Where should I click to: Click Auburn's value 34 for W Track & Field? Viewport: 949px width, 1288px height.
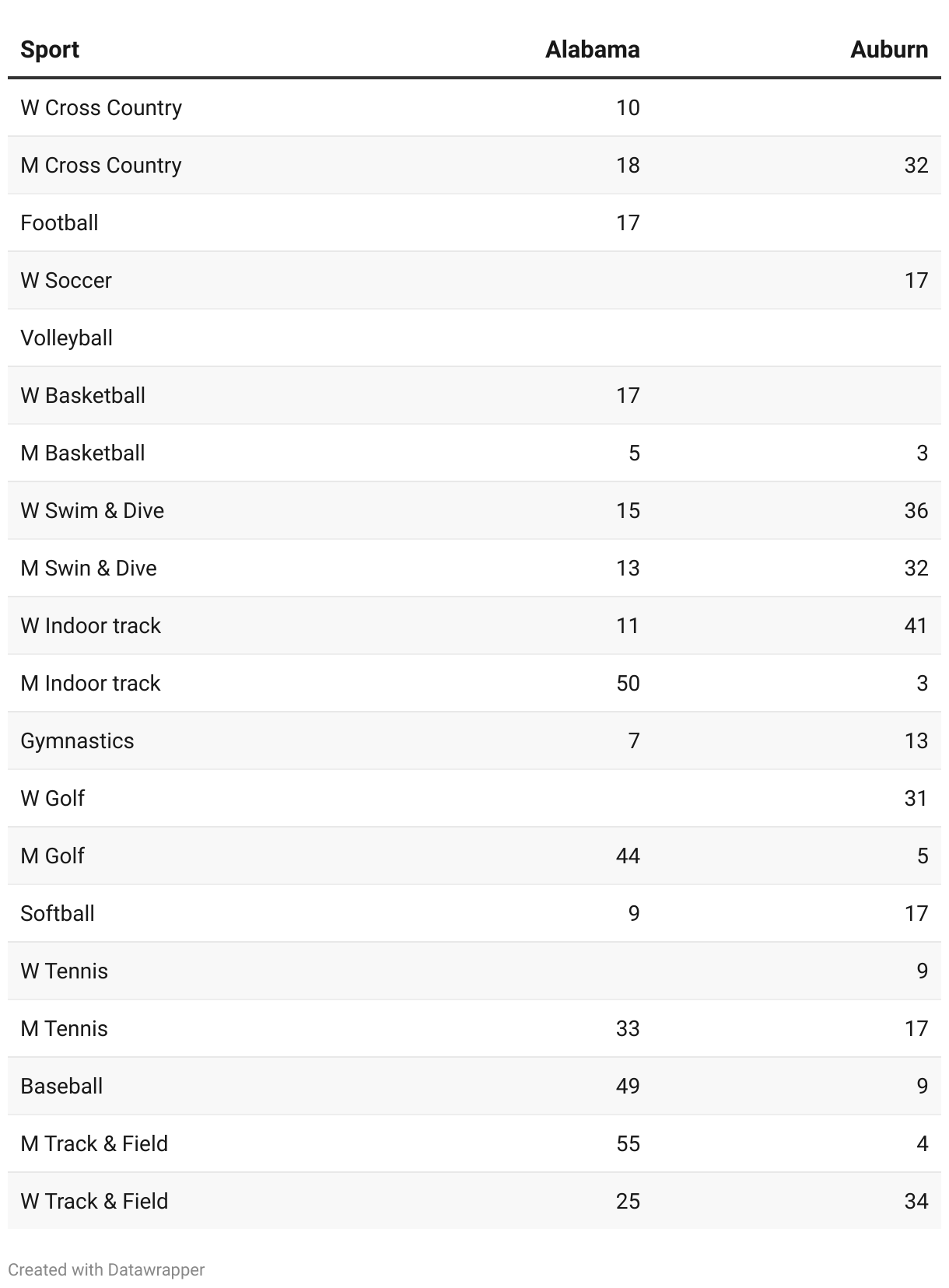[916, 1201]
